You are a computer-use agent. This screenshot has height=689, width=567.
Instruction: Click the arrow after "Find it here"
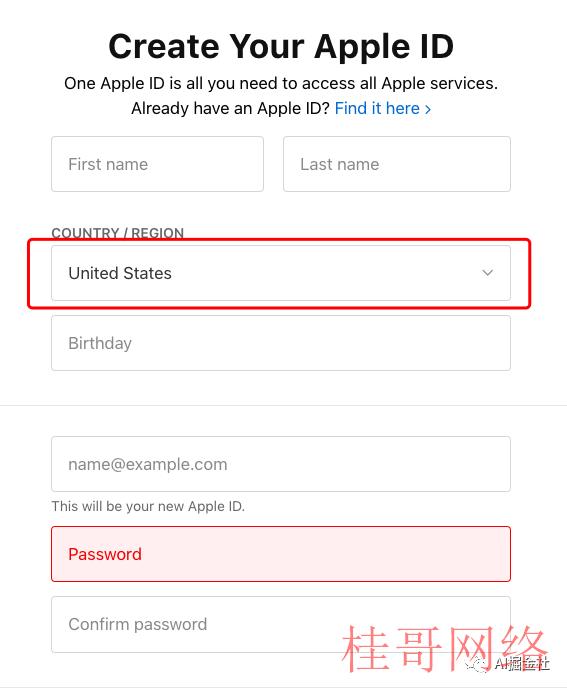point(428,109)
